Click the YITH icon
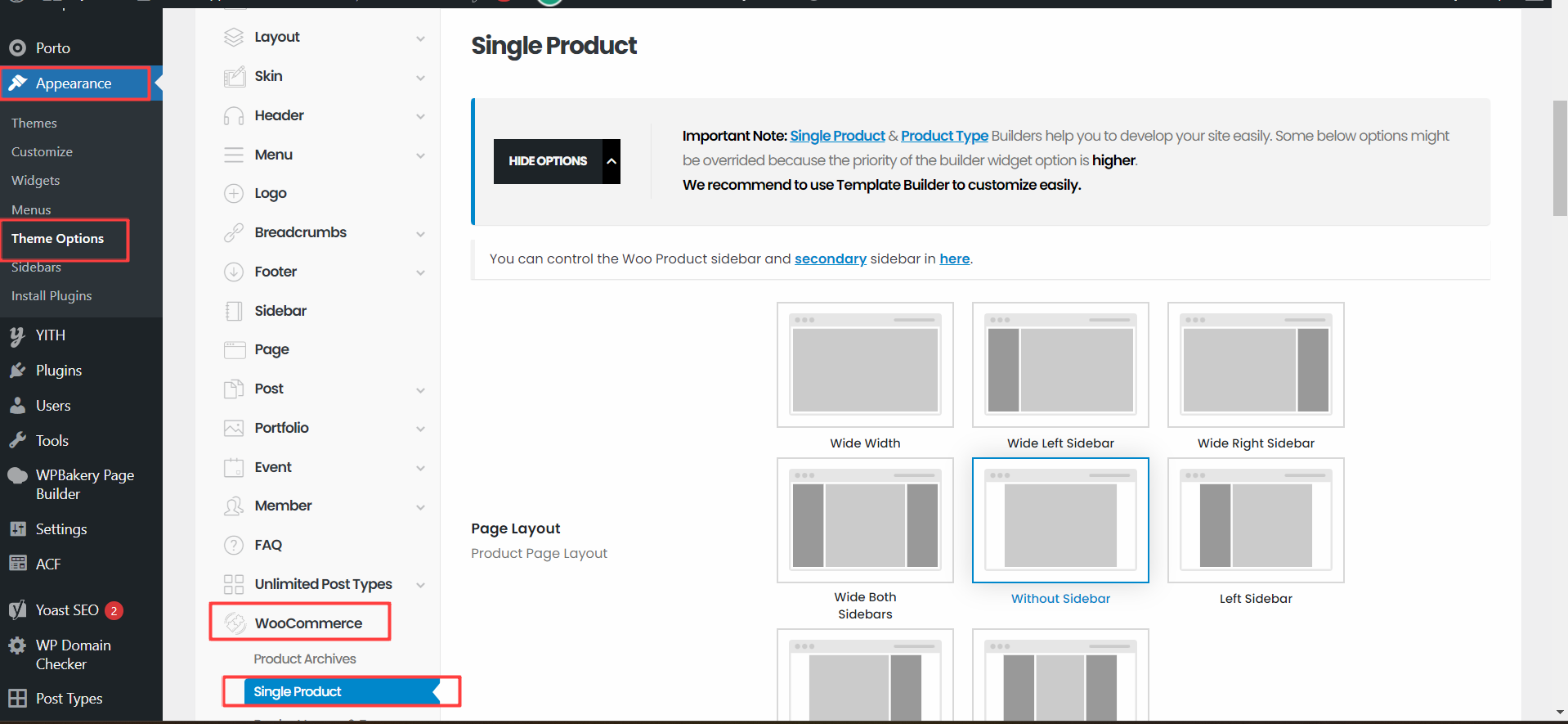Viewport: 1568px width, 724px height. 17,335
